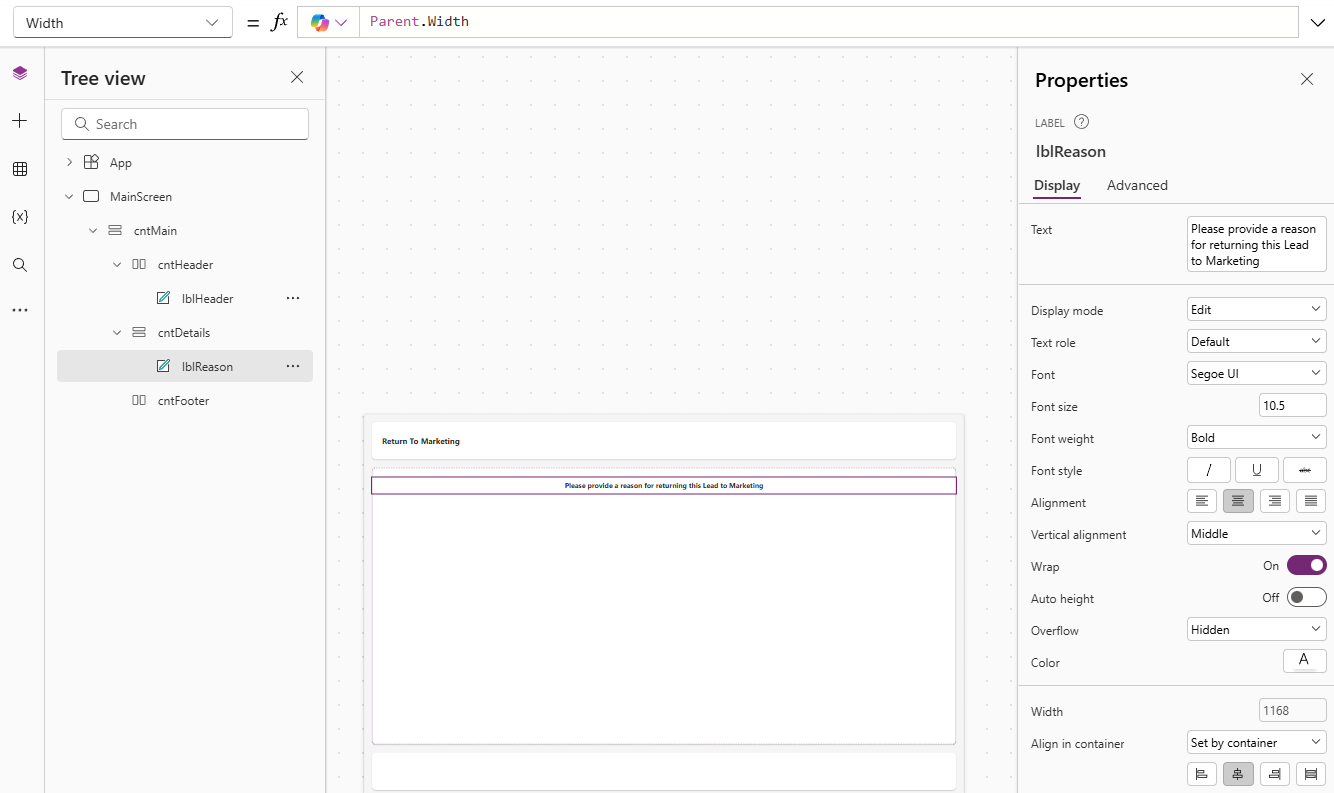Click the help icon next to LABEL
The height and width of the screenshot is (793, 1334).
coord(1081,122)
